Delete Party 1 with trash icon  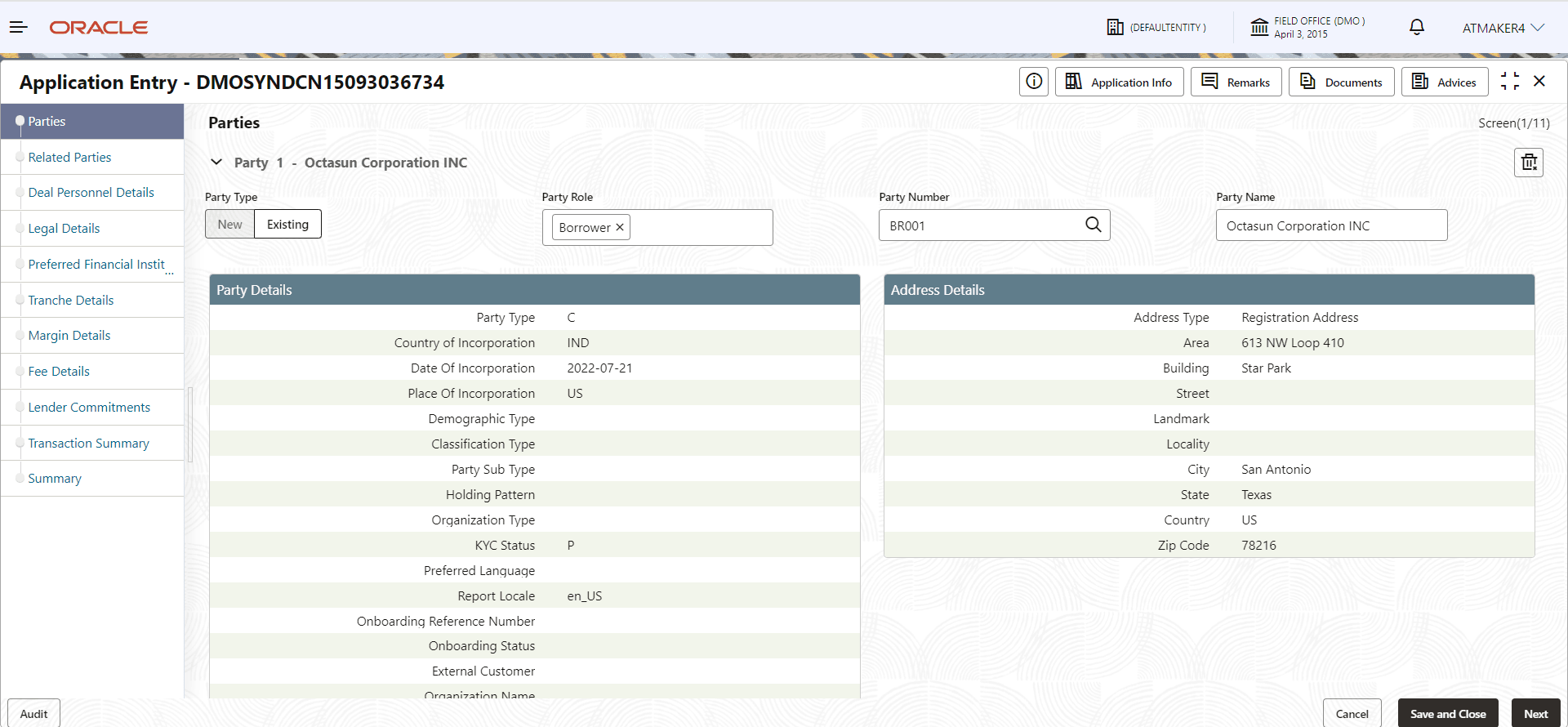[1529, 163]
